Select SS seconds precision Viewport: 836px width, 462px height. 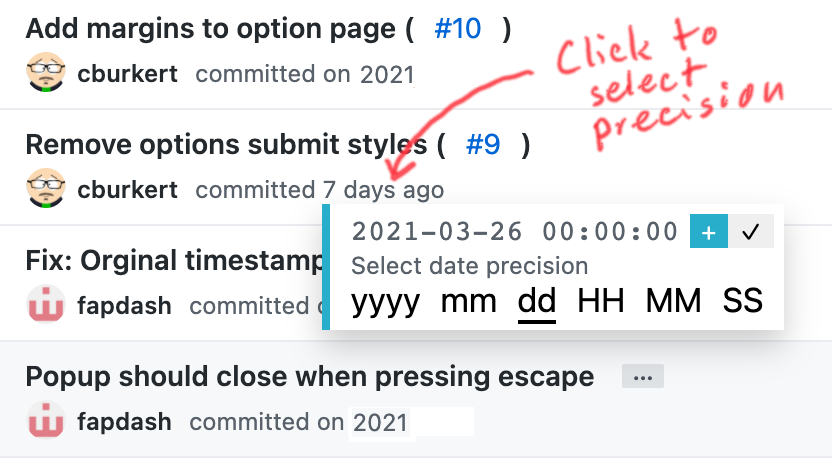coord(743,301)
